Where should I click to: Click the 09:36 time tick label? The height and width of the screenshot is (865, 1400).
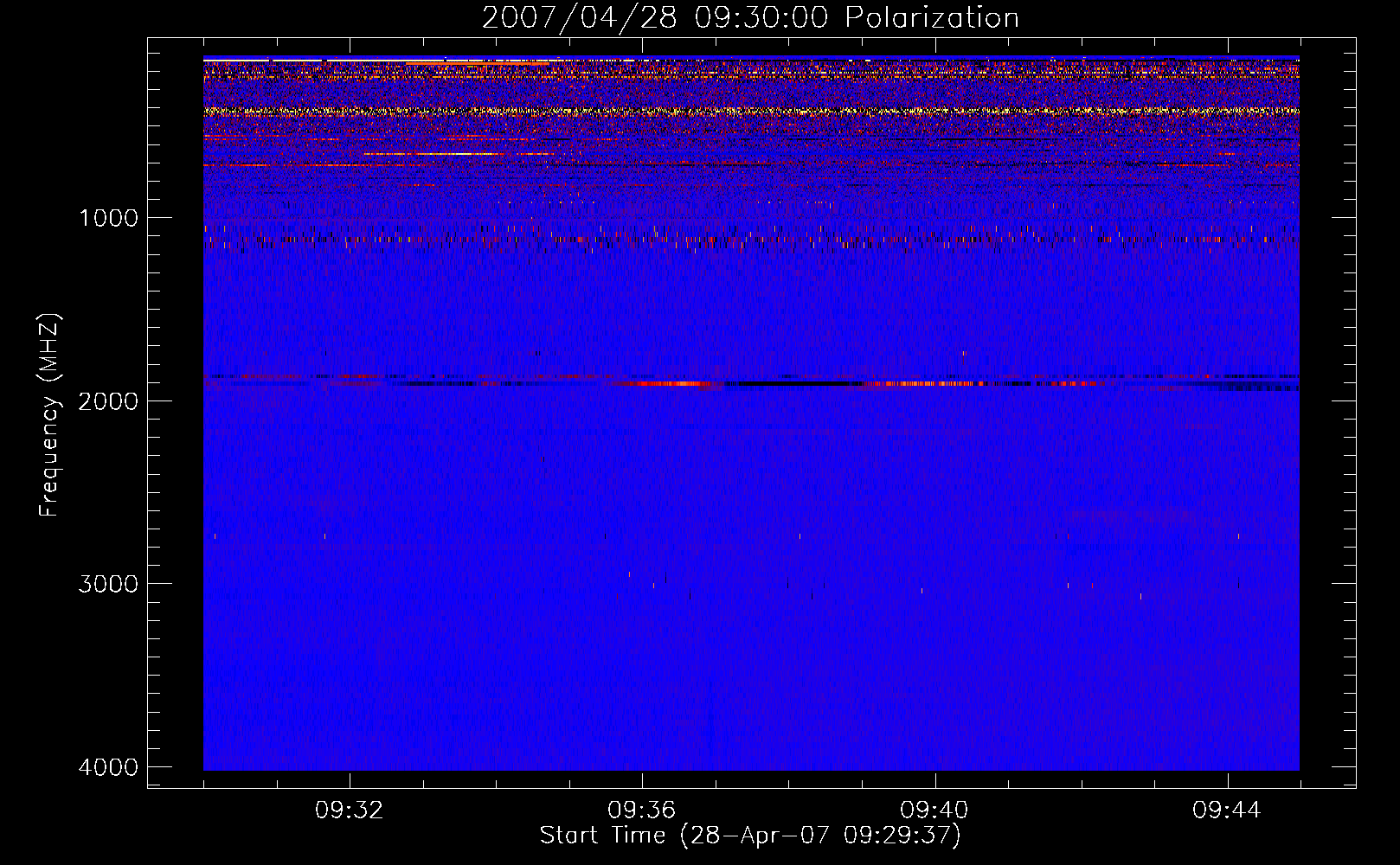[x=642, y=811]
